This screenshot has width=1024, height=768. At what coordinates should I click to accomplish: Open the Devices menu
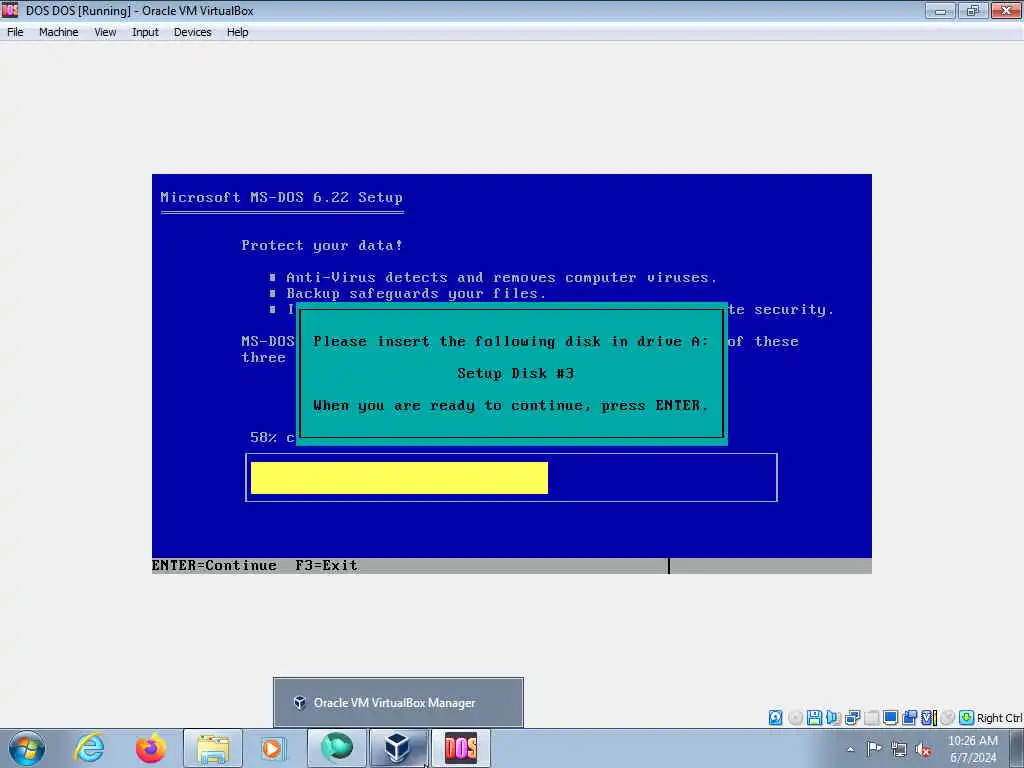point(192,32)
